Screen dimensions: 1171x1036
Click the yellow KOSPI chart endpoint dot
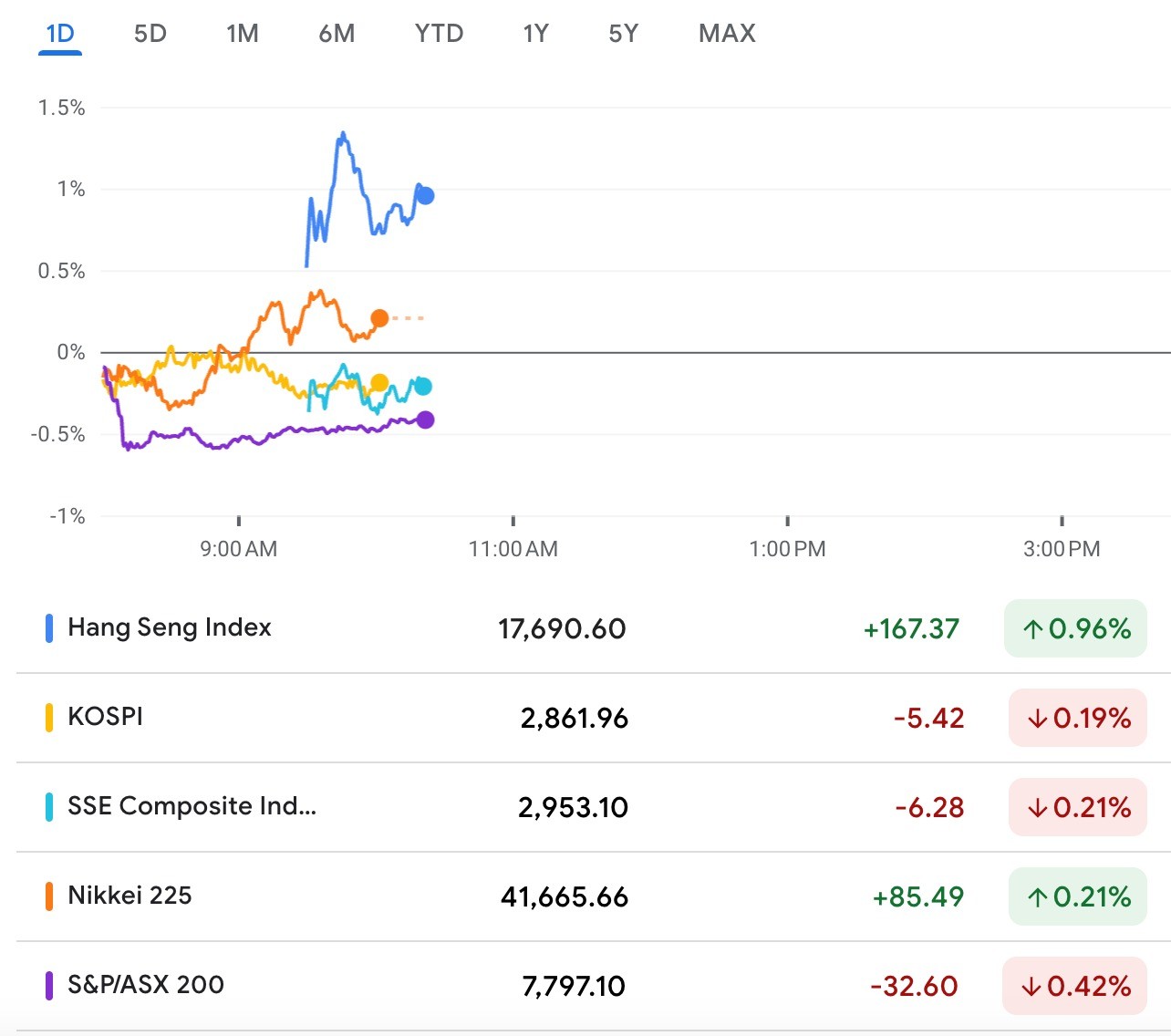[379, 383]
